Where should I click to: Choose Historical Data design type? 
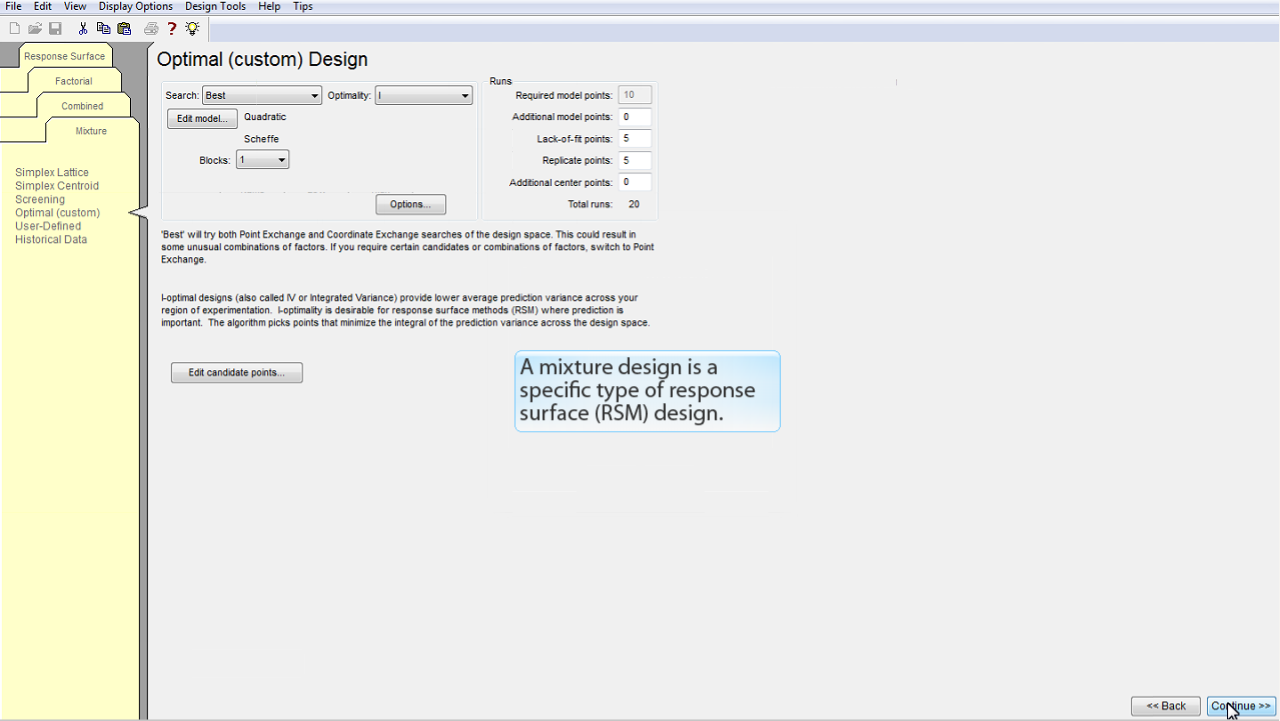(51, 240)
